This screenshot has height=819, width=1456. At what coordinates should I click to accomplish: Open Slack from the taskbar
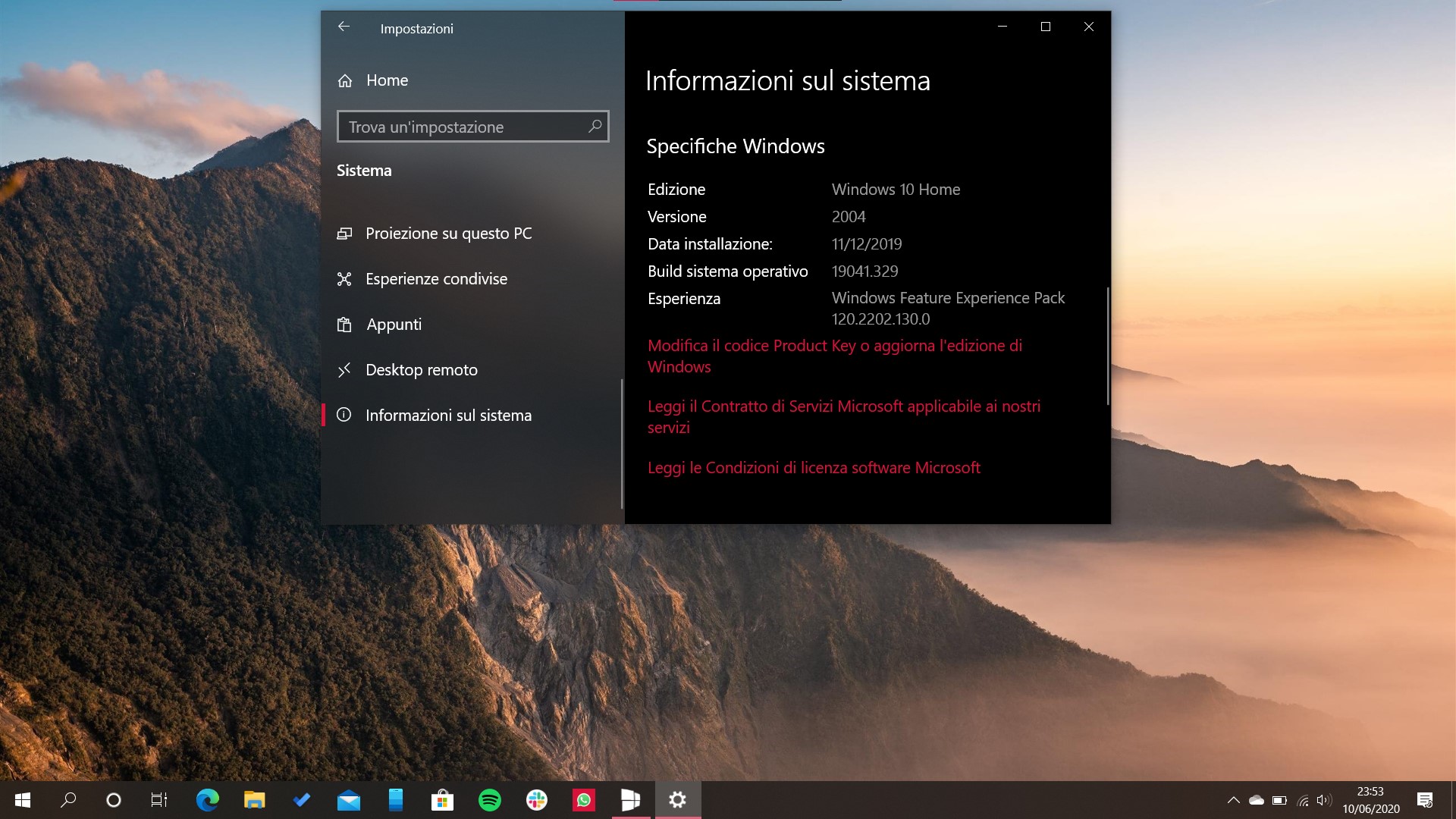click(537, 800)
